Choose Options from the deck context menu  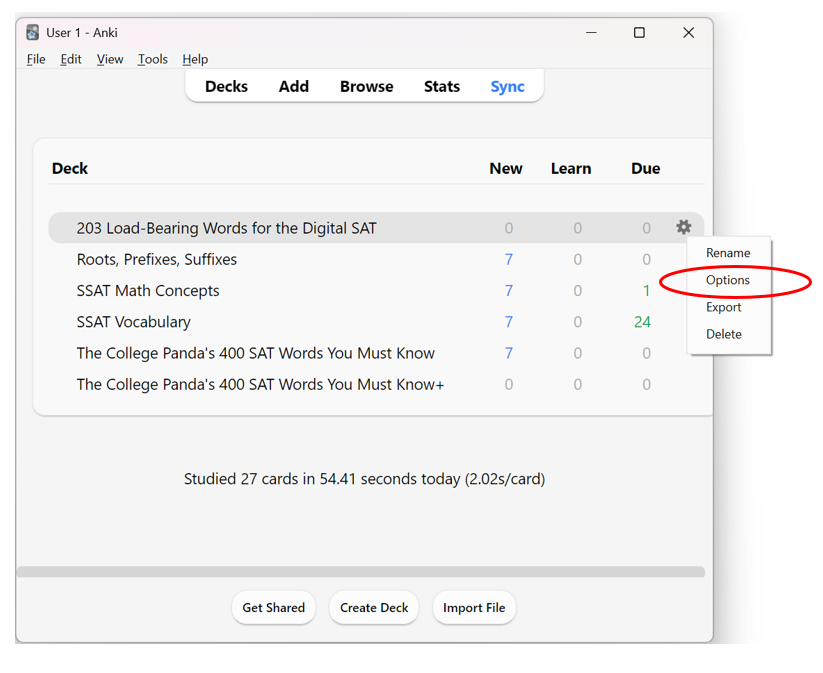pyautogui.click(x=727, y=280)
